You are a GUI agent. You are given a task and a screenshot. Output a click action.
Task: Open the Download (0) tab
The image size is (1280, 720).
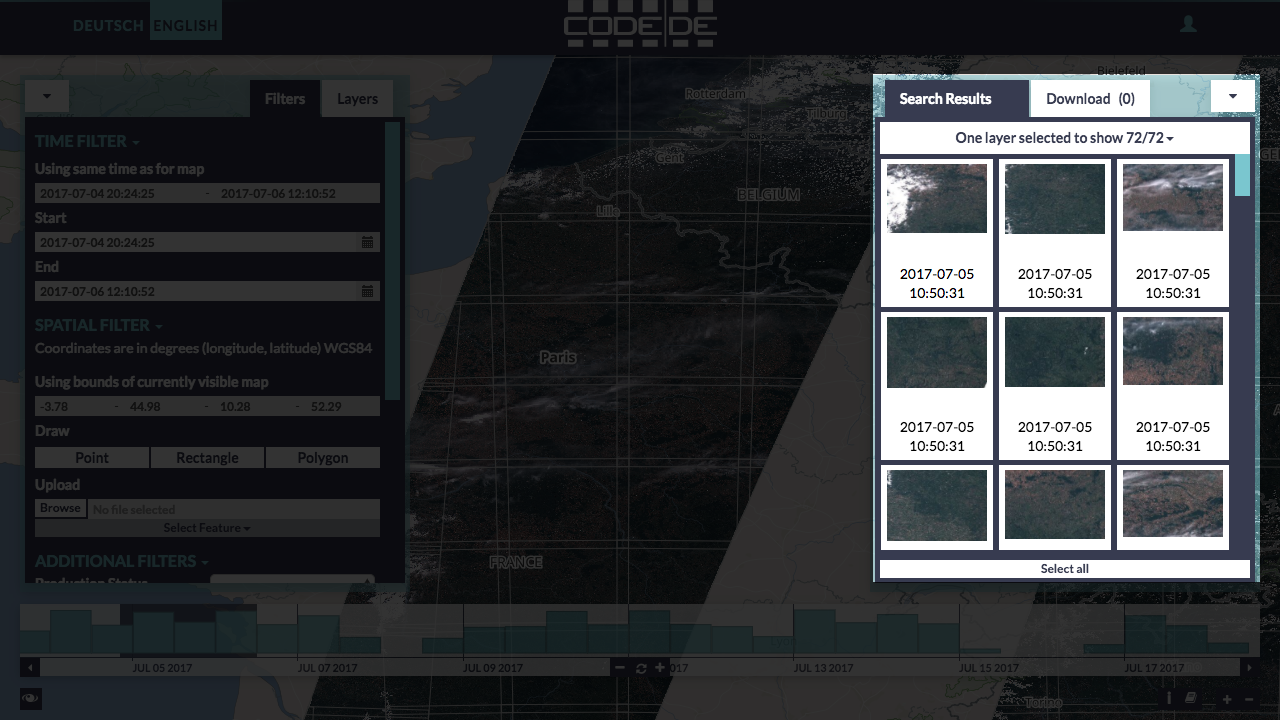[1090, 99]
